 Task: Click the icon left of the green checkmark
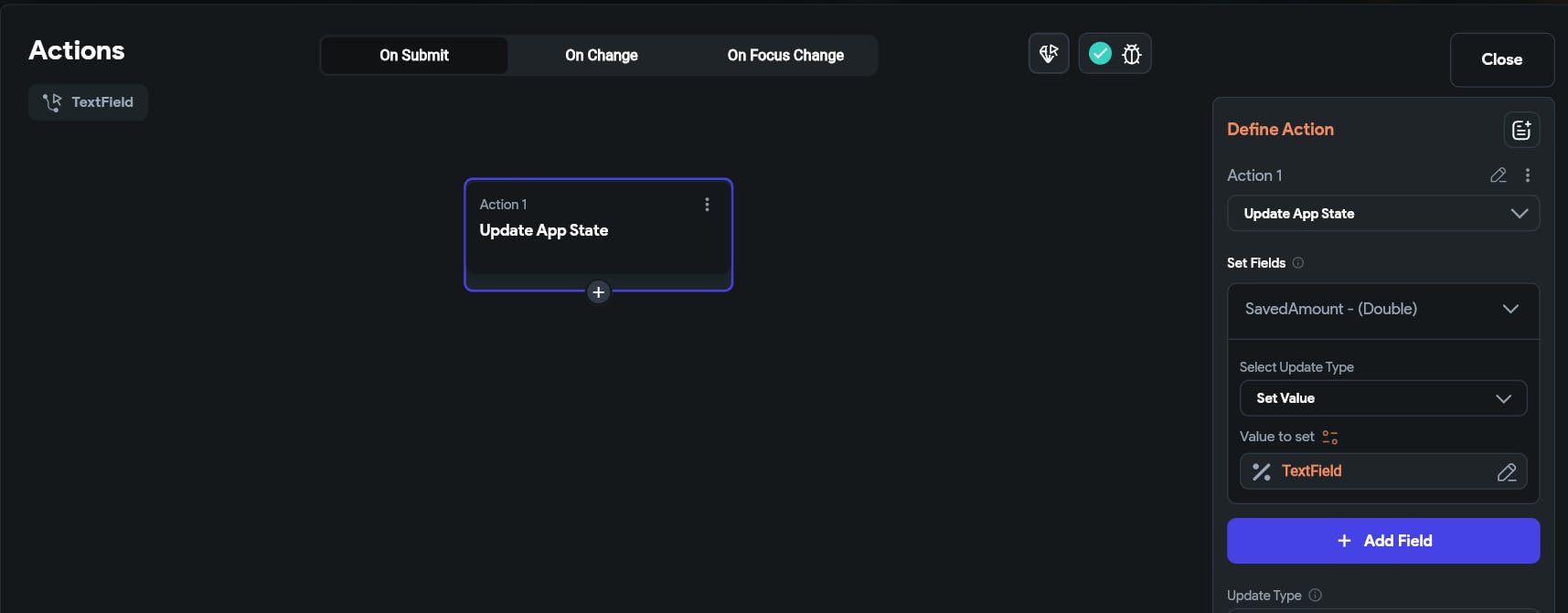(1049, 54)
